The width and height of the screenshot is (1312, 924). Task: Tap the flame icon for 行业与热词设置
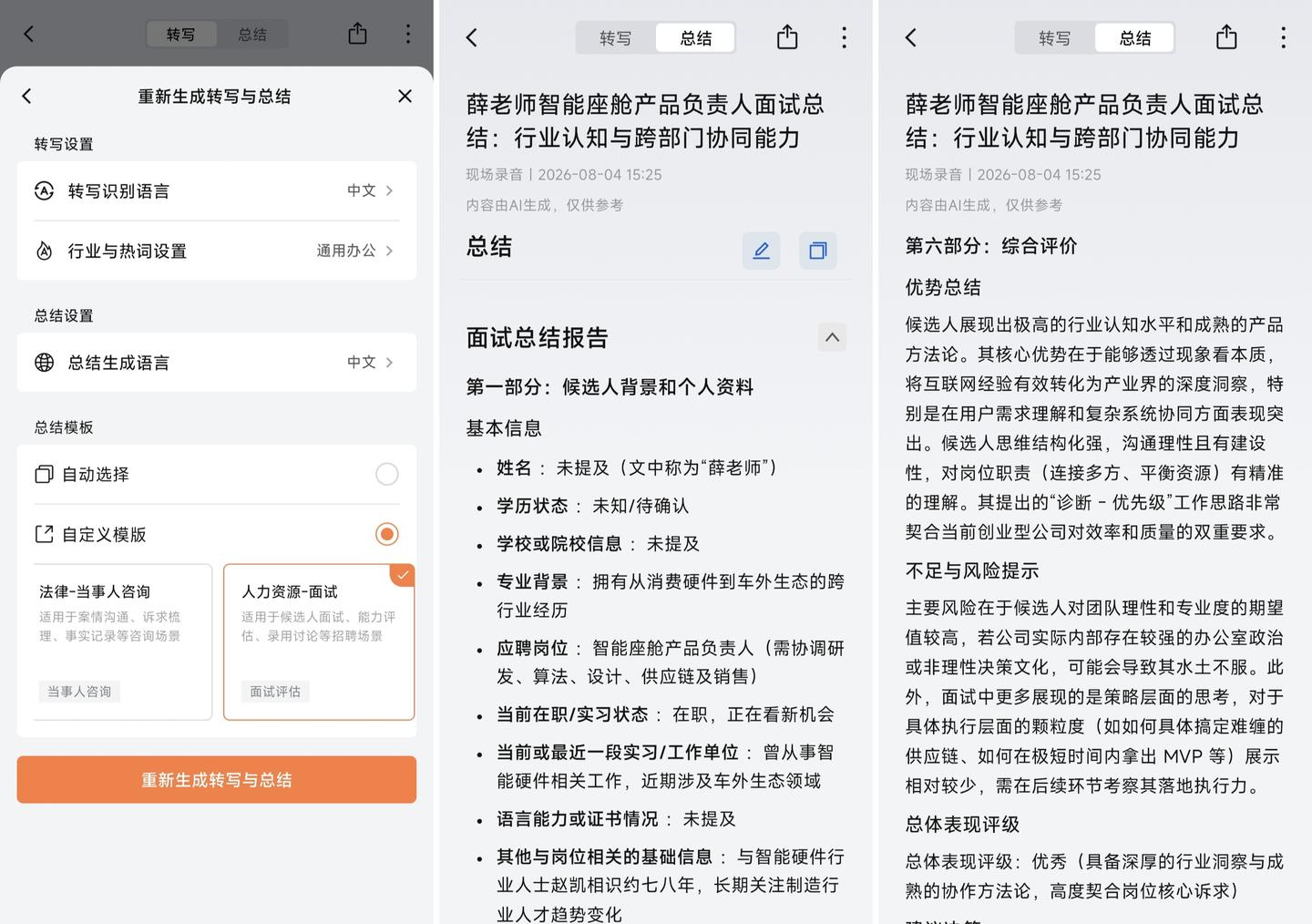44,251
